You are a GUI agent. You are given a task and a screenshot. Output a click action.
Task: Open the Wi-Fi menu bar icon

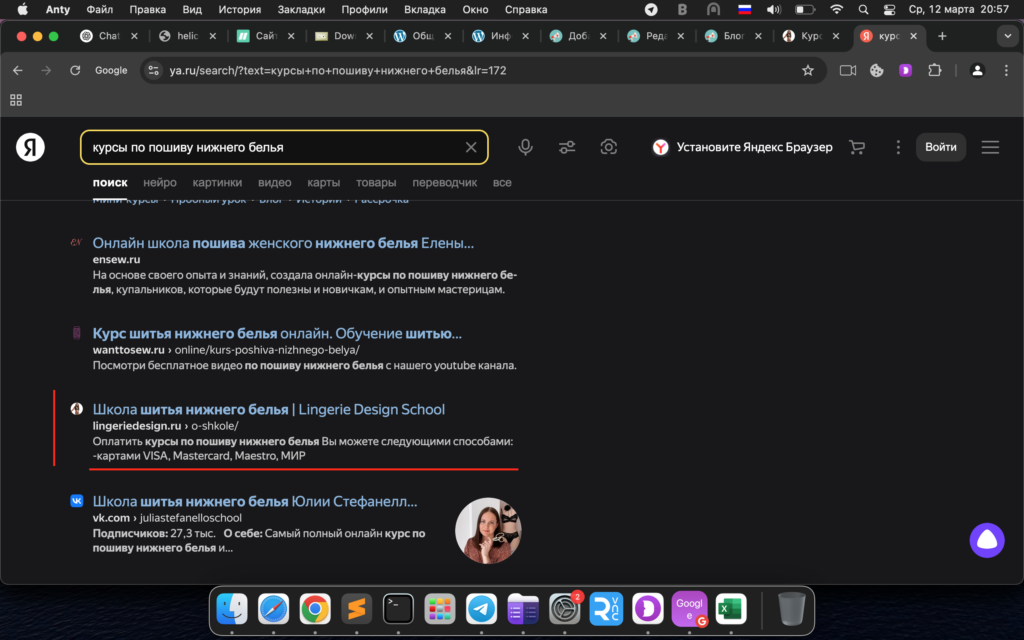point(837,9)
